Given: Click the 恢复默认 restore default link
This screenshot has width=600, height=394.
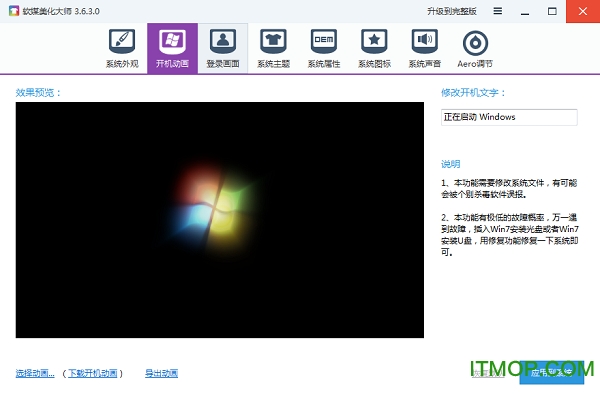Looking at the screenshot, I should (x=488, y=373).
